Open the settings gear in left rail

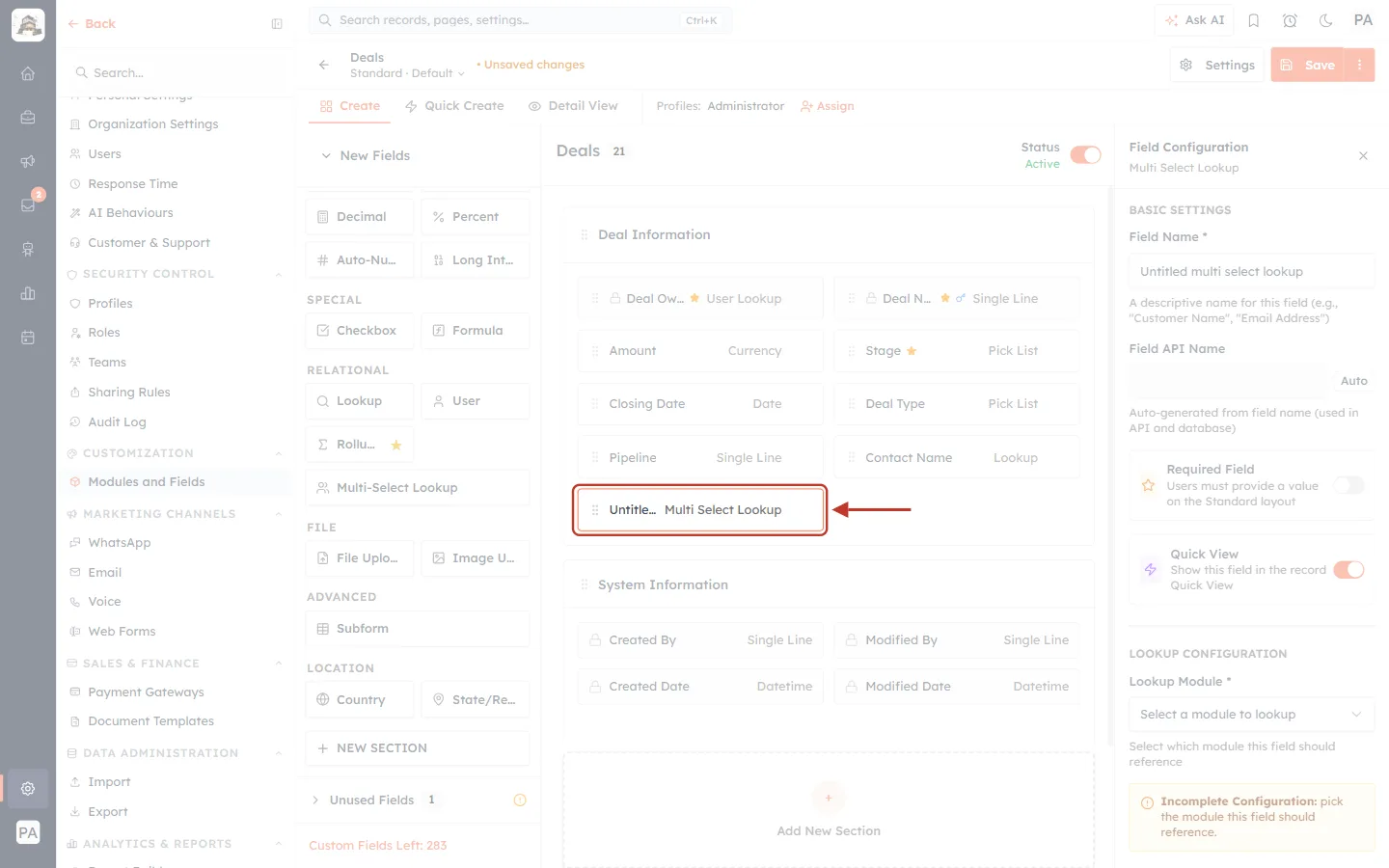tap(28, 788)
